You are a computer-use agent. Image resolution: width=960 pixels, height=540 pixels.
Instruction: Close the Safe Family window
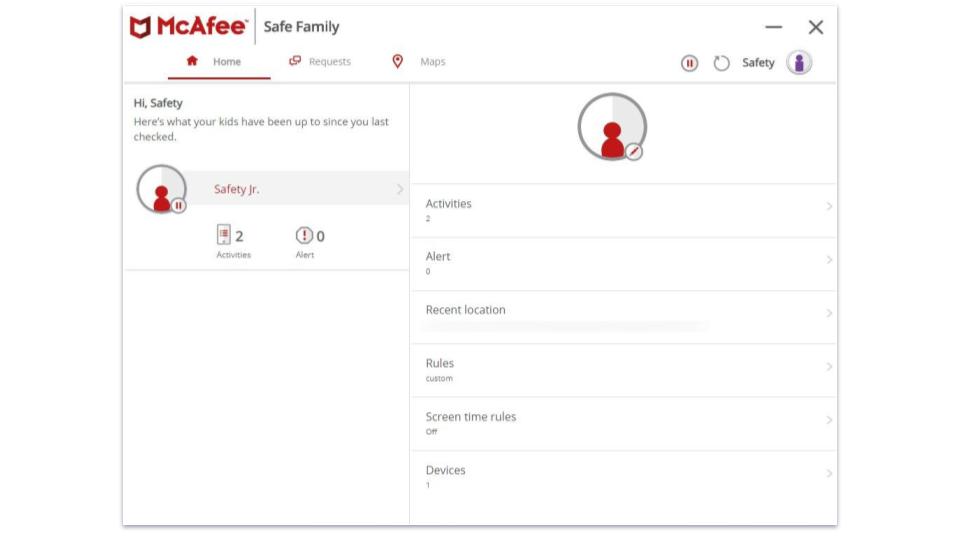[816, 27]
